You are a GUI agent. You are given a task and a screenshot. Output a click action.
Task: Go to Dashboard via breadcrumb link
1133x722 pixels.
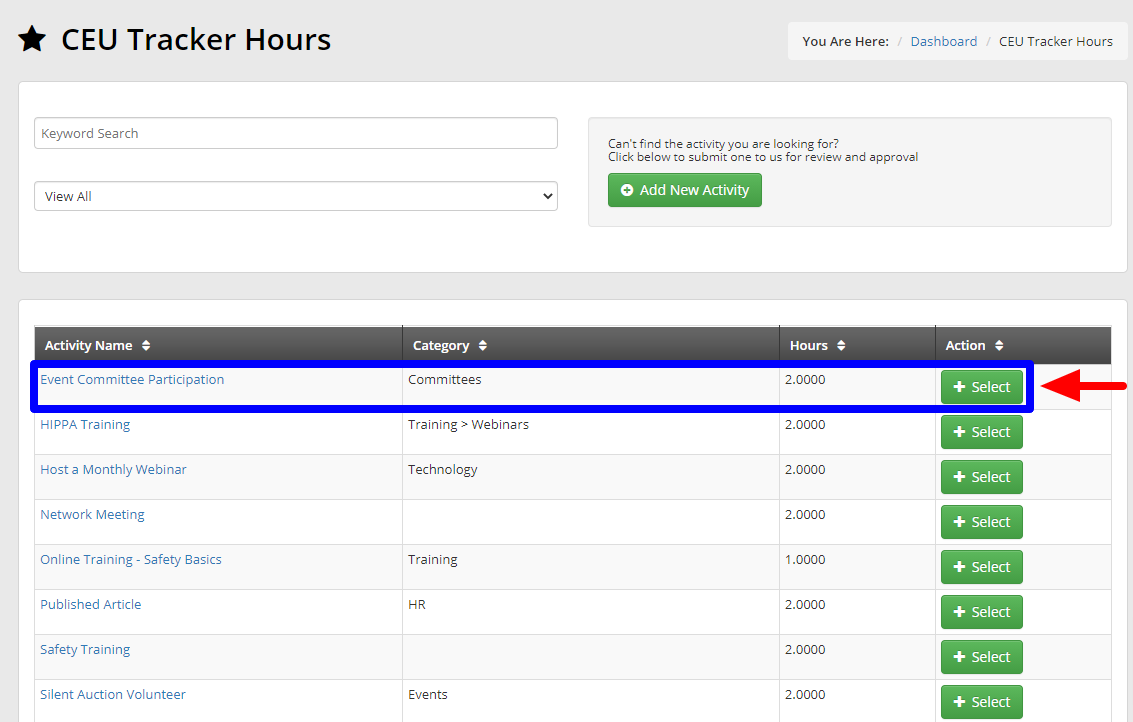(944, 41)
